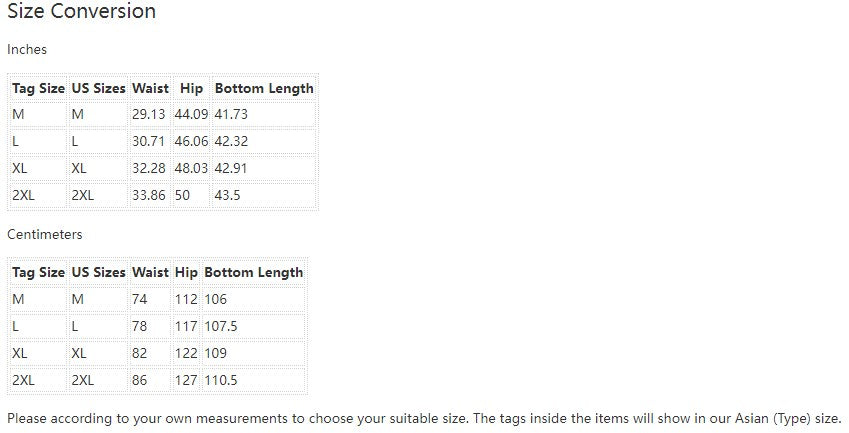Viewport: 849px width, 433px height.
Task: Select the 107.5 bottom length cell
Action: pos(220,326)
